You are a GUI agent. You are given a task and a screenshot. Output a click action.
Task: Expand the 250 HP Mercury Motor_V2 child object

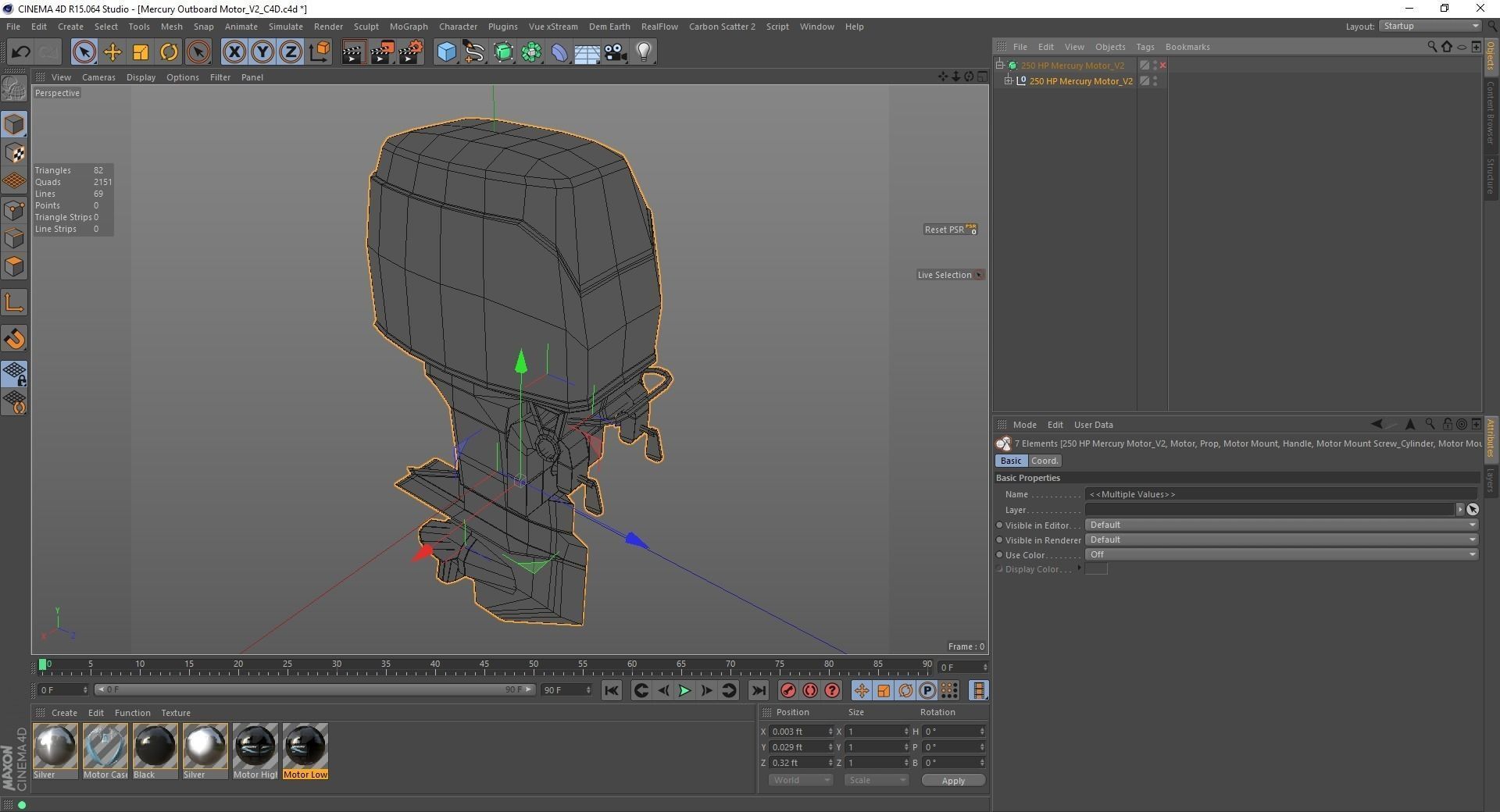click(x=1009, y=81)
